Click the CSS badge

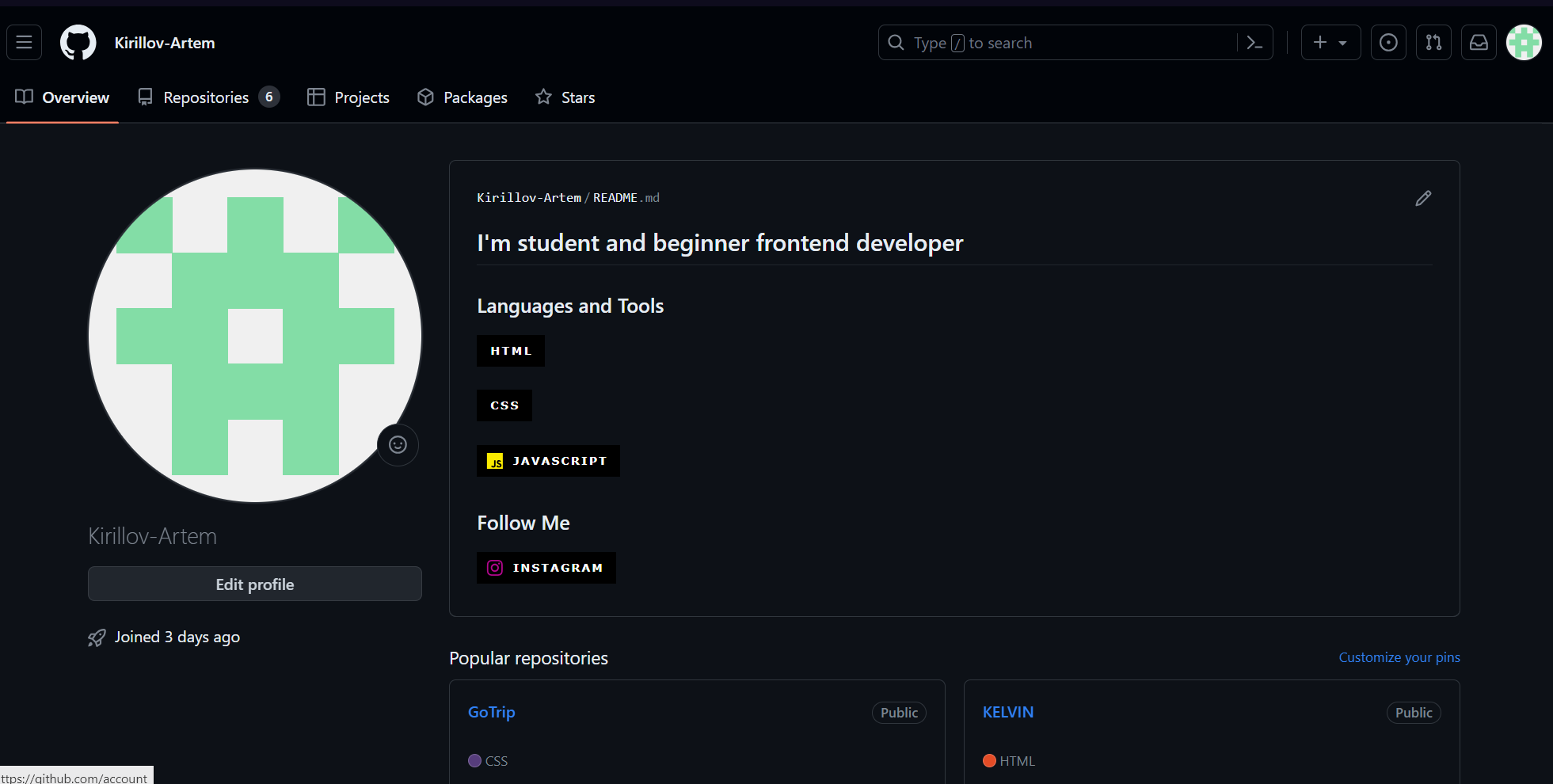(504, 405)
